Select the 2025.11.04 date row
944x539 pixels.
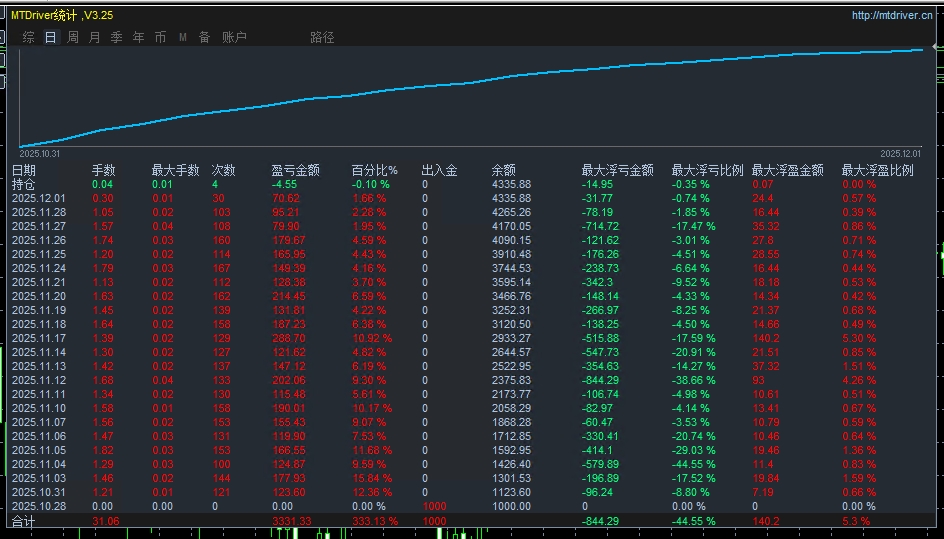pyautogui.click(x=39, y=464)
